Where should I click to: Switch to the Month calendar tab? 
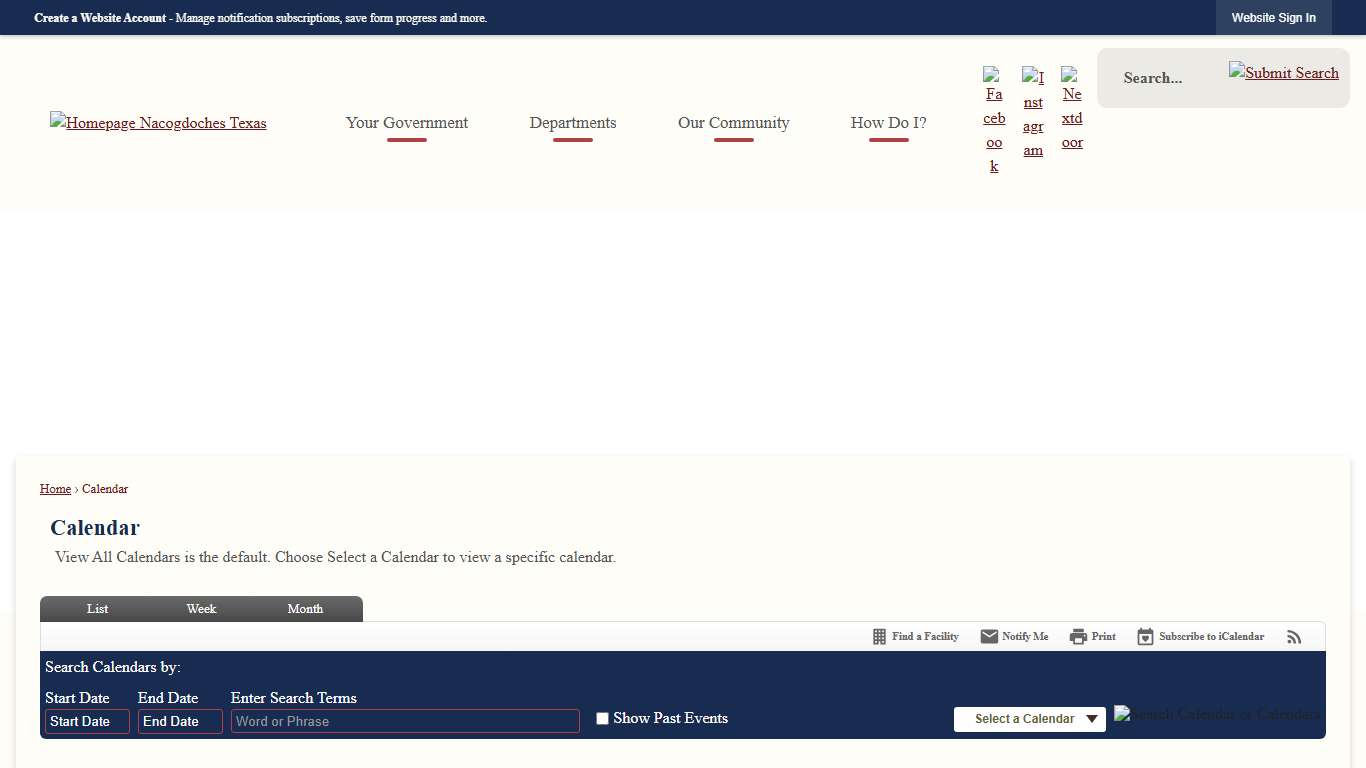[x=305, y=609]
